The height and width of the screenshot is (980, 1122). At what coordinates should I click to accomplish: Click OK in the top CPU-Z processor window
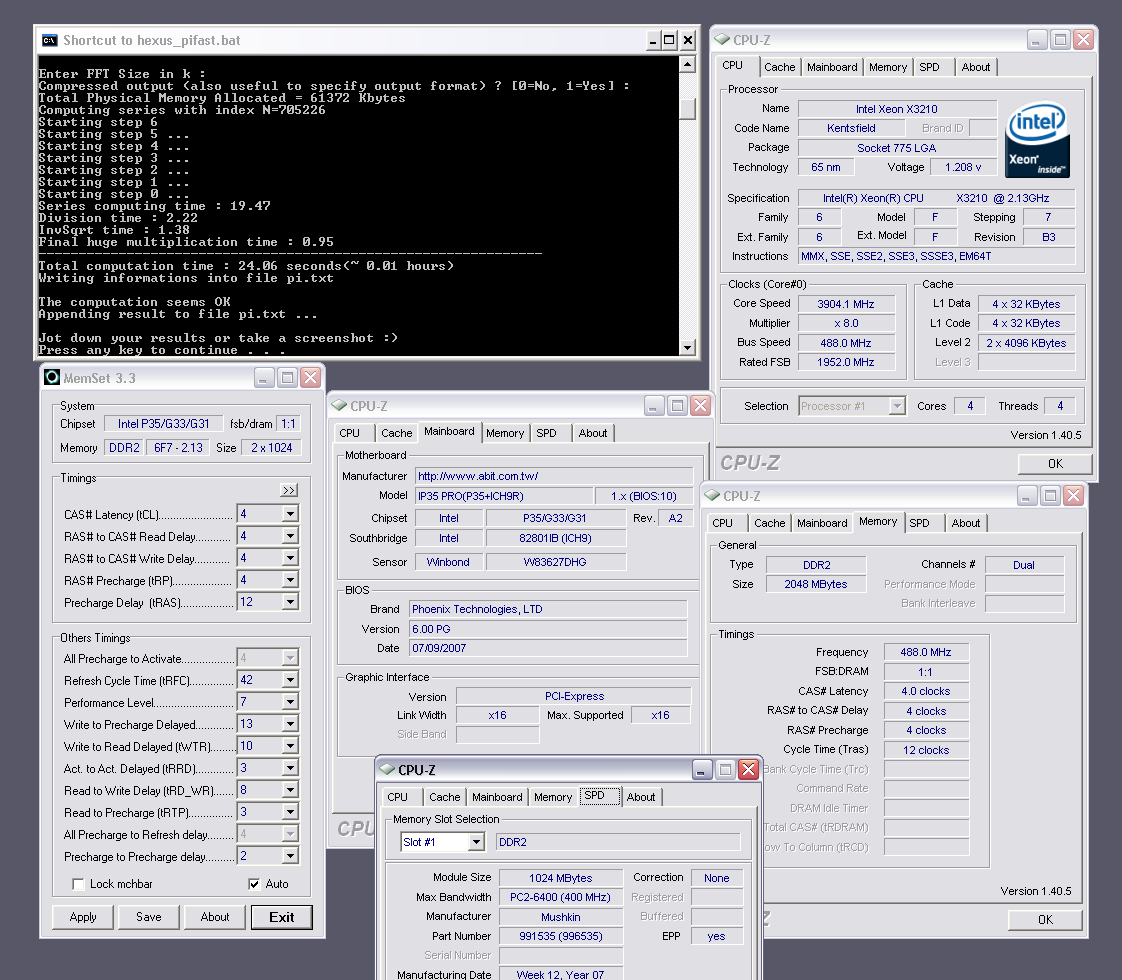point(1055,464)
